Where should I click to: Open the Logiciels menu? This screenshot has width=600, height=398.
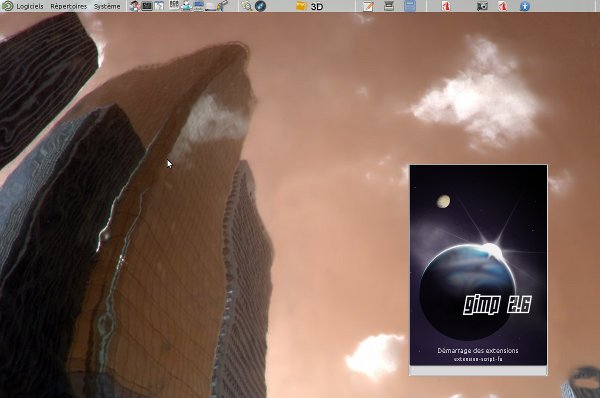[30, 6]
